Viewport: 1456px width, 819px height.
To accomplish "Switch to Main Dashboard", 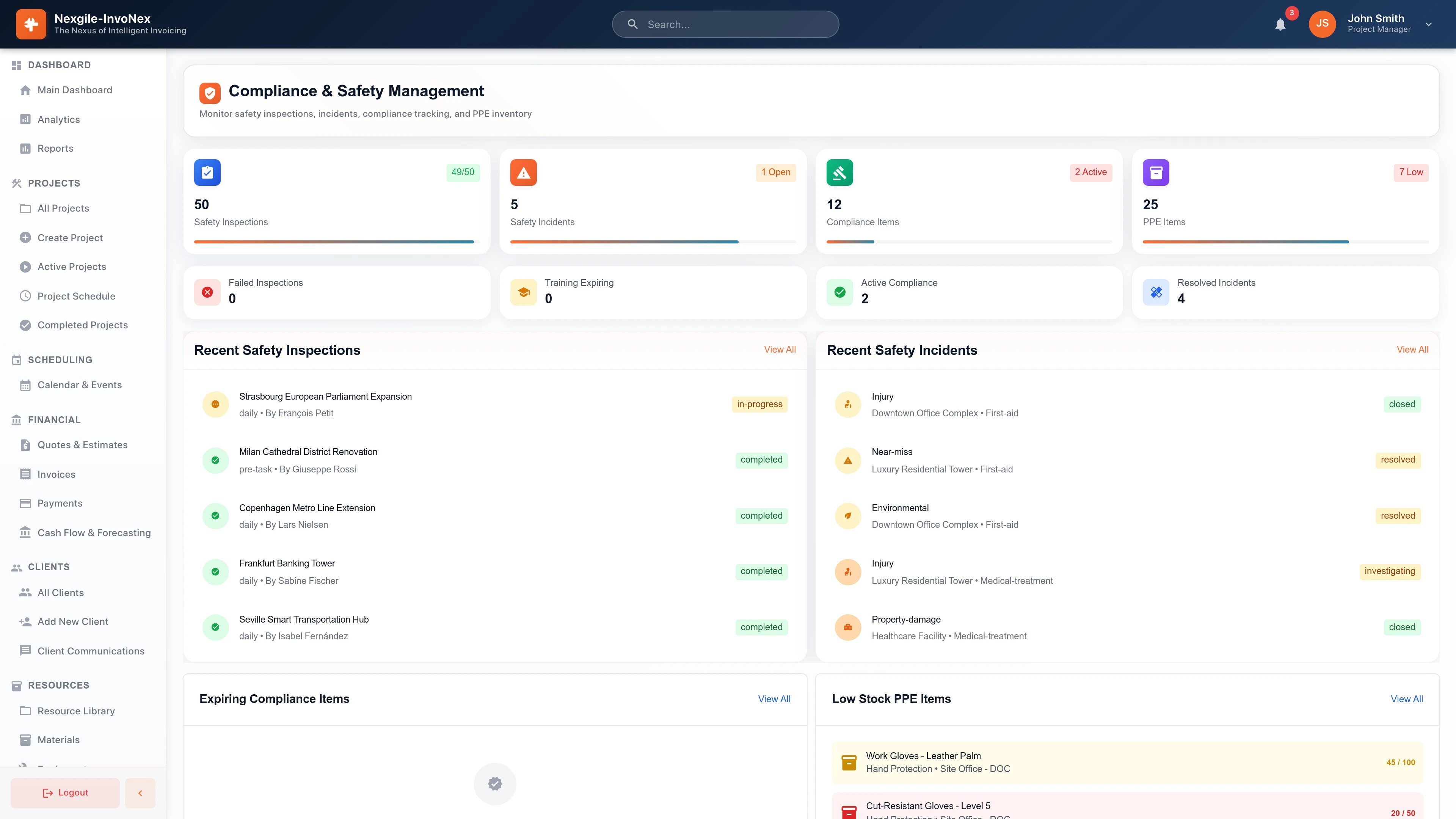I will tap(74, 90).
